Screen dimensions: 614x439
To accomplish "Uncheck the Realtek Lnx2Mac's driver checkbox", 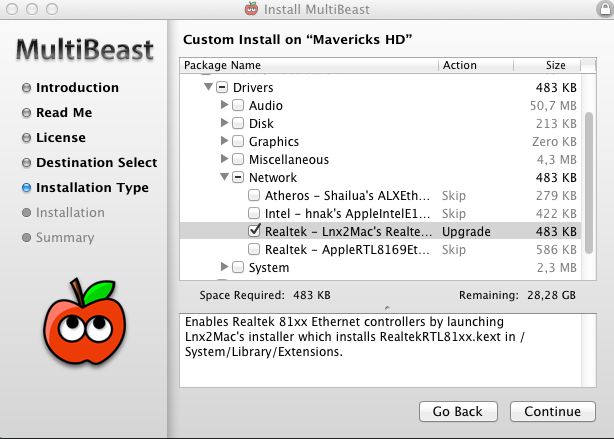I will [254, 231].
